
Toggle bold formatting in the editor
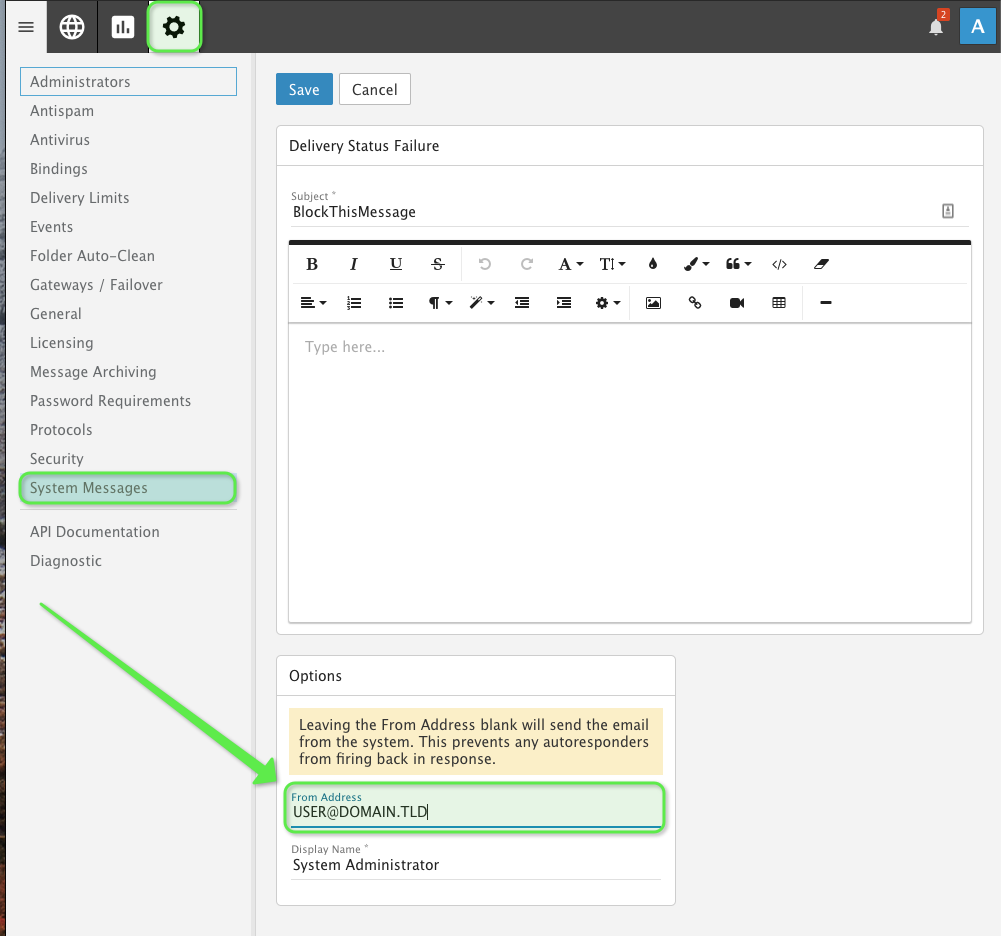click(x=312, y=264)
